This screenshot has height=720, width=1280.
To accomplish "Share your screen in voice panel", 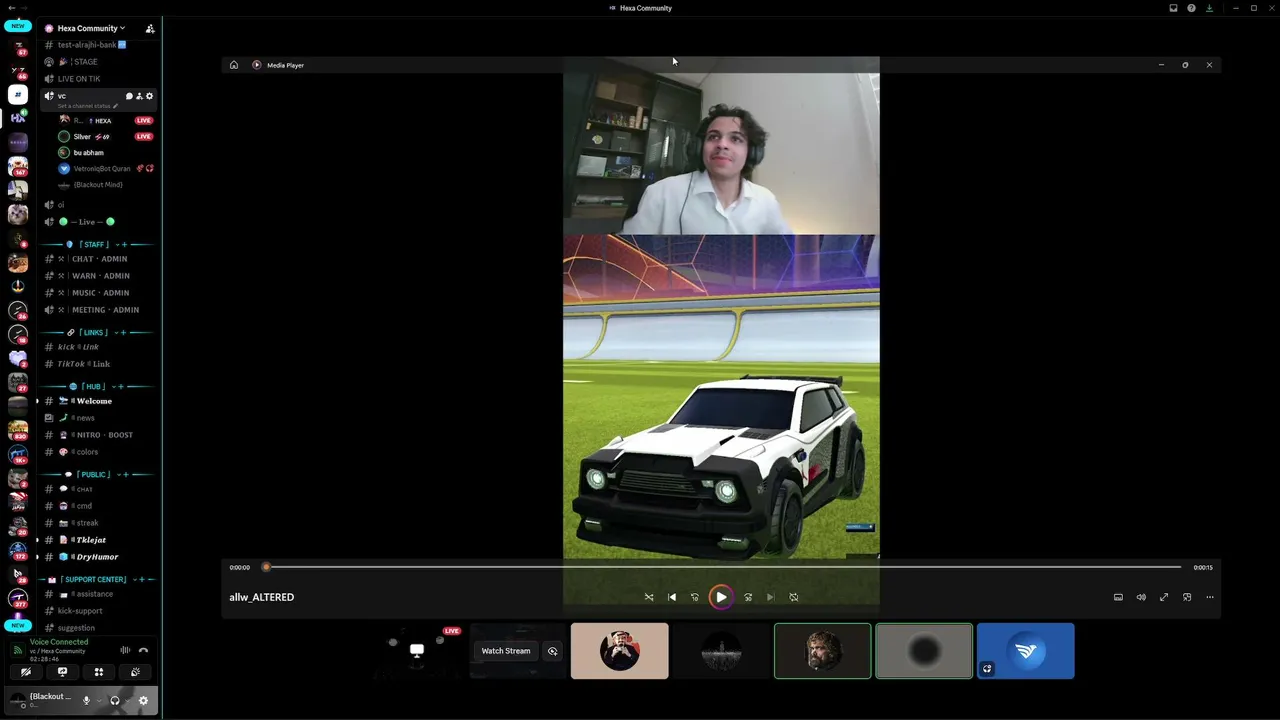I will click(62, 672).
